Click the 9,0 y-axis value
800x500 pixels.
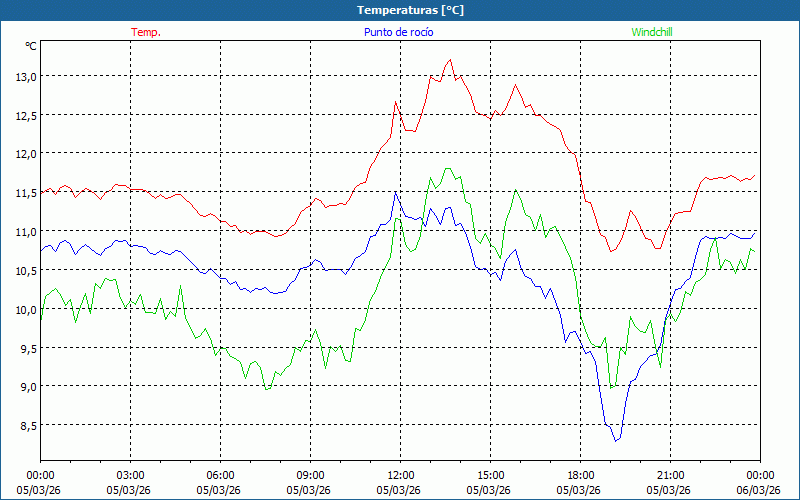point(25,387)
